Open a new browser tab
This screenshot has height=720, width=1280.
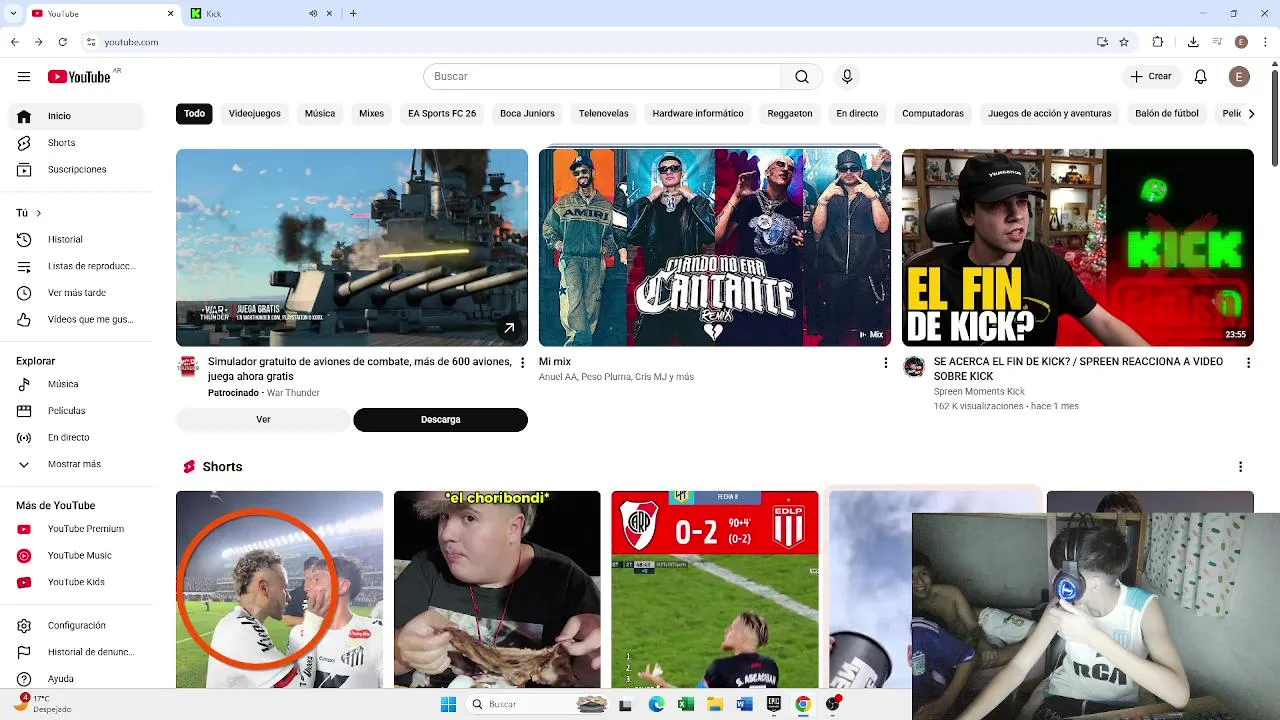tap(353, 14)
